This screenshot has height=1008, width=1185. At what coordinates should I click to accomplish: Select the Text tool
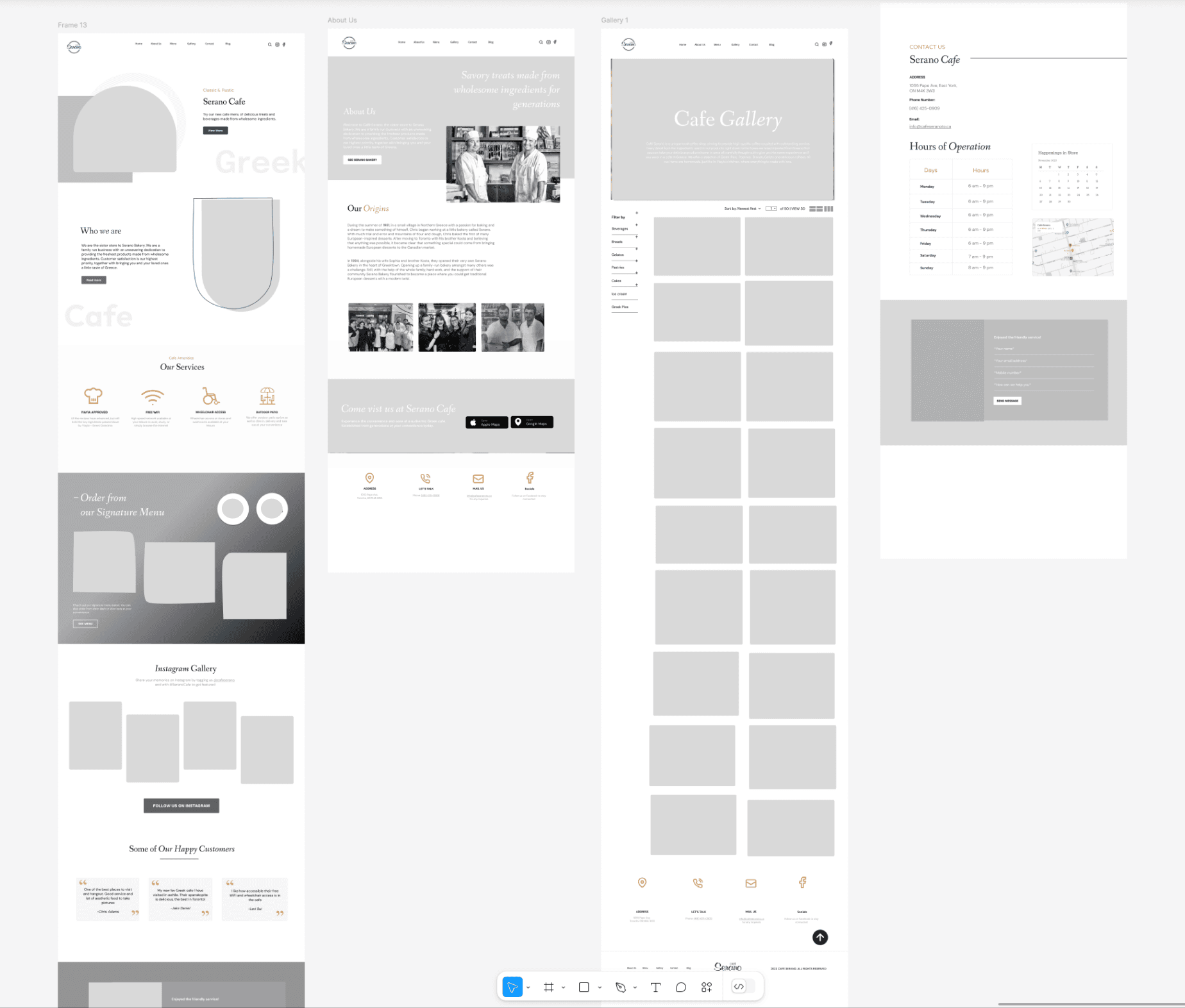[655, 987]
